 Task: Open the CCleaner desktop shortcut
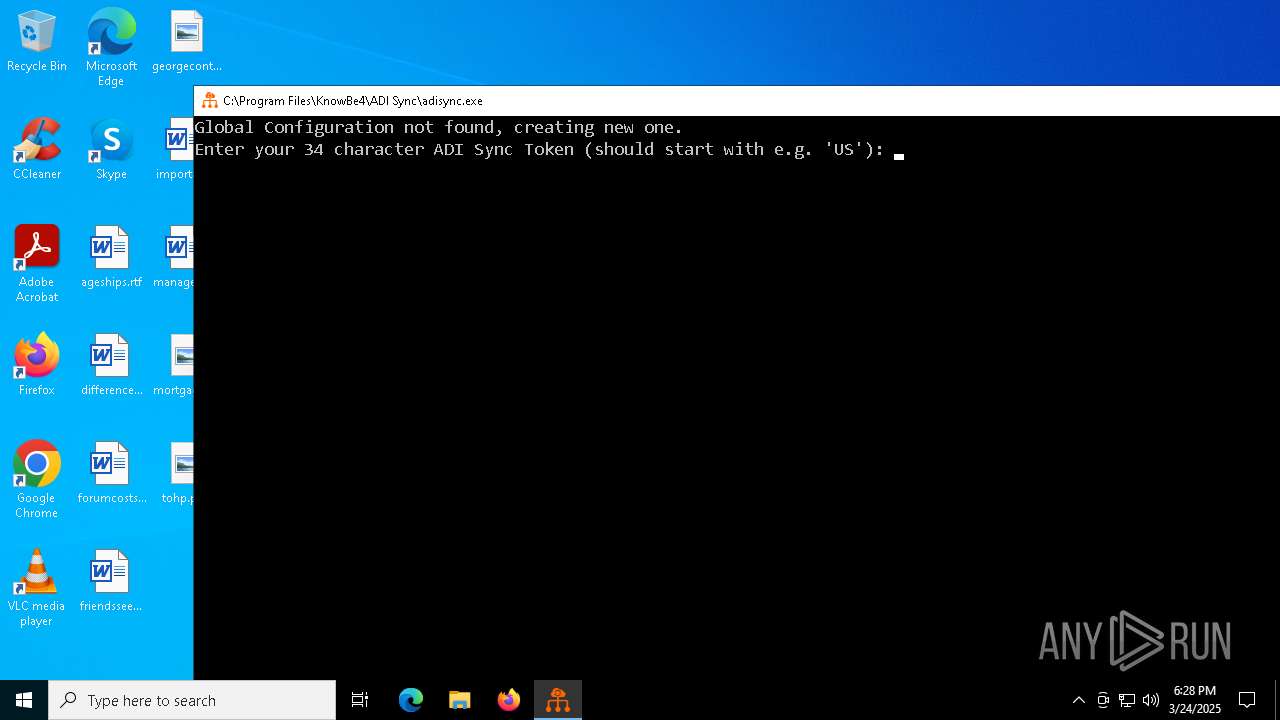(x=37, y=150)
